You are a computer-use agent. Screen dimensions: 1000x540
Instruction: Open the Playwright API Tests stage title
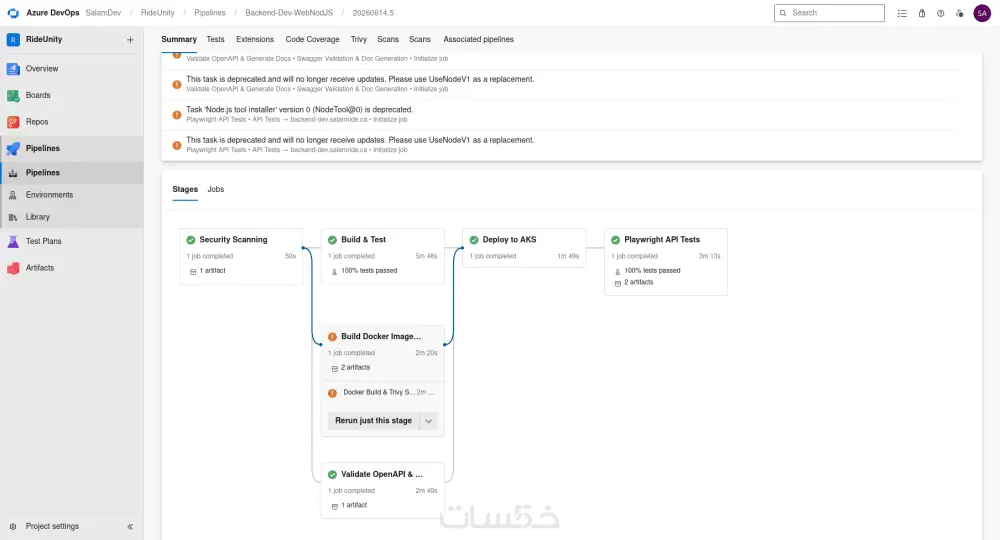click(662, 240)
